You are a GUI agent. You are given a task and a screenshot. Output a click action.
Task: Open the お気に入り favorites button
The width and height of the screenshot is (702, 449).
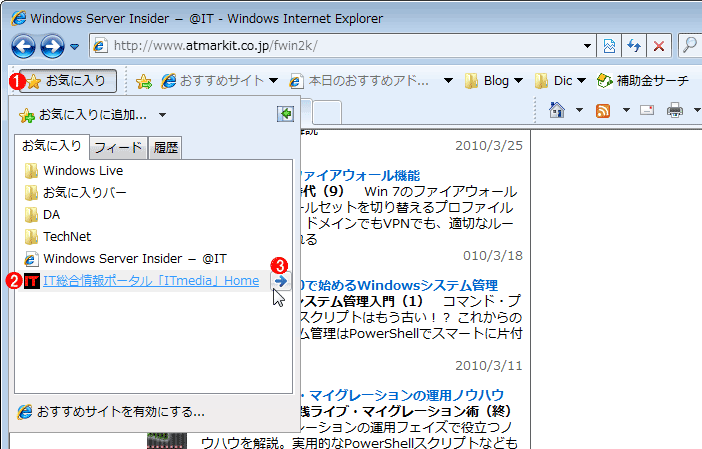point(68,81)
